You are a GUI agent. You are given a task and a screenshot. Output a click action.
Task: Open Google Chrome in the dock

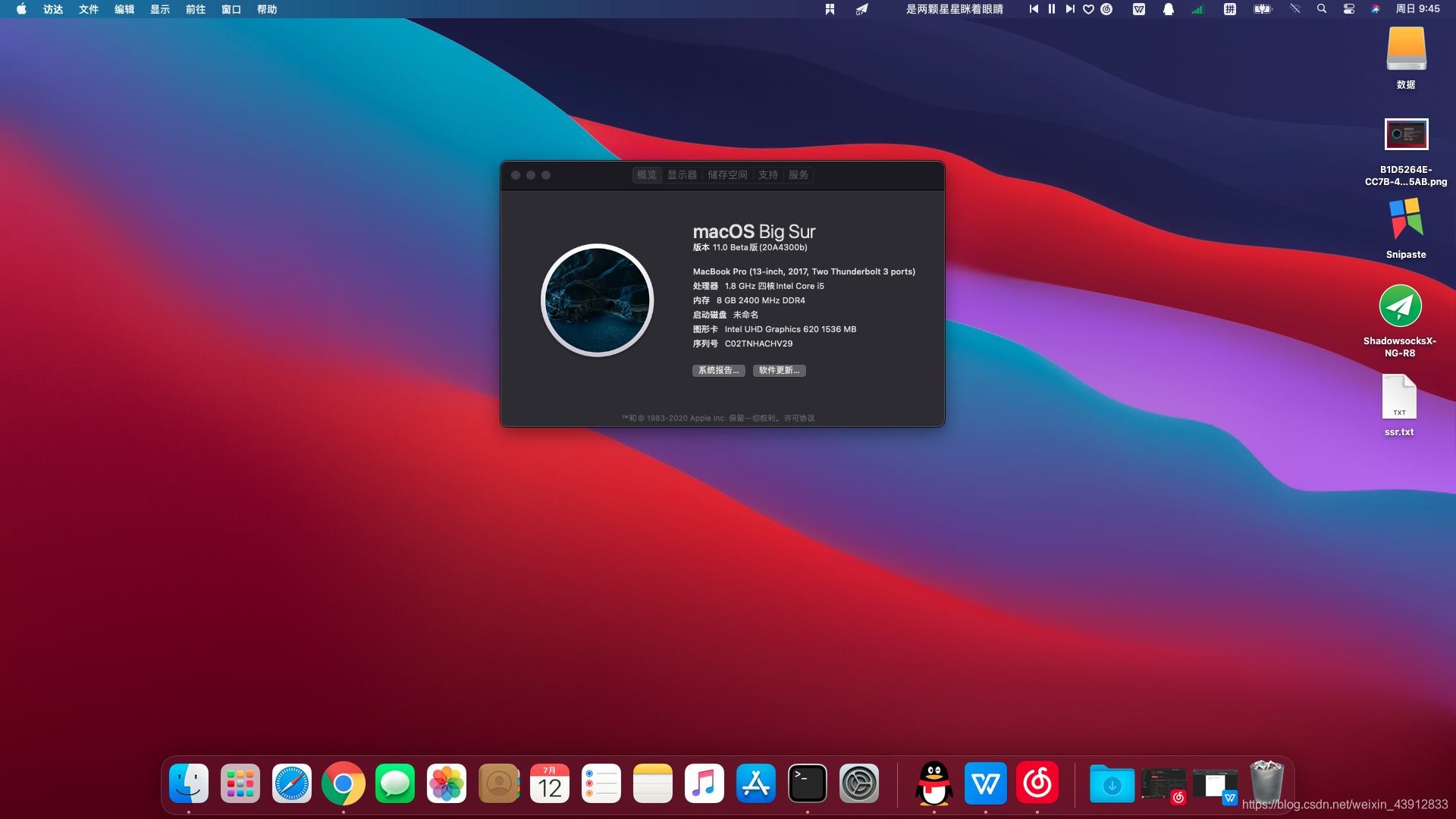[x=344, y=783]
